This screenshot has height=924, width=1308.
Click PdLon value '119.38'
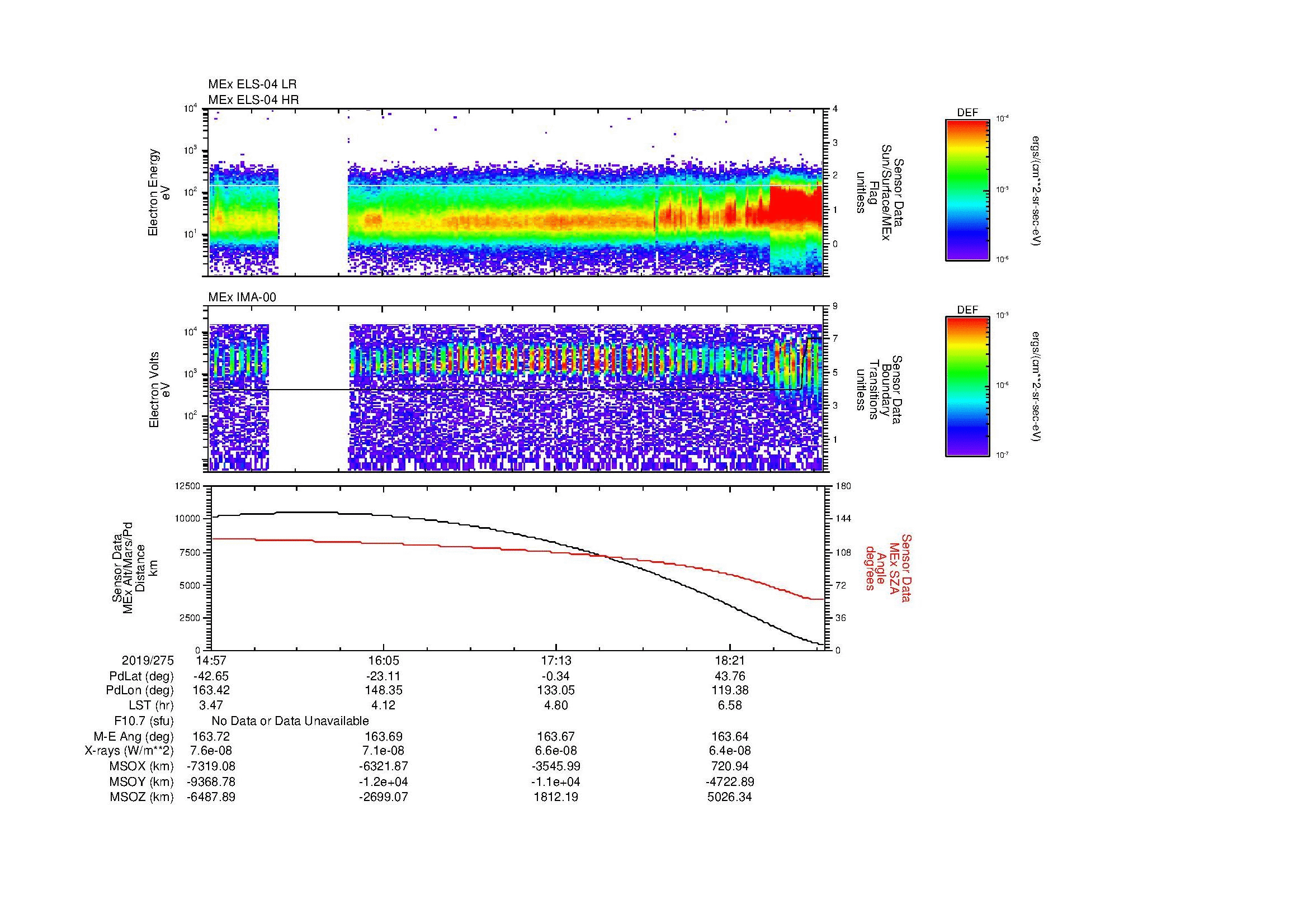click(x=730, y=690)
